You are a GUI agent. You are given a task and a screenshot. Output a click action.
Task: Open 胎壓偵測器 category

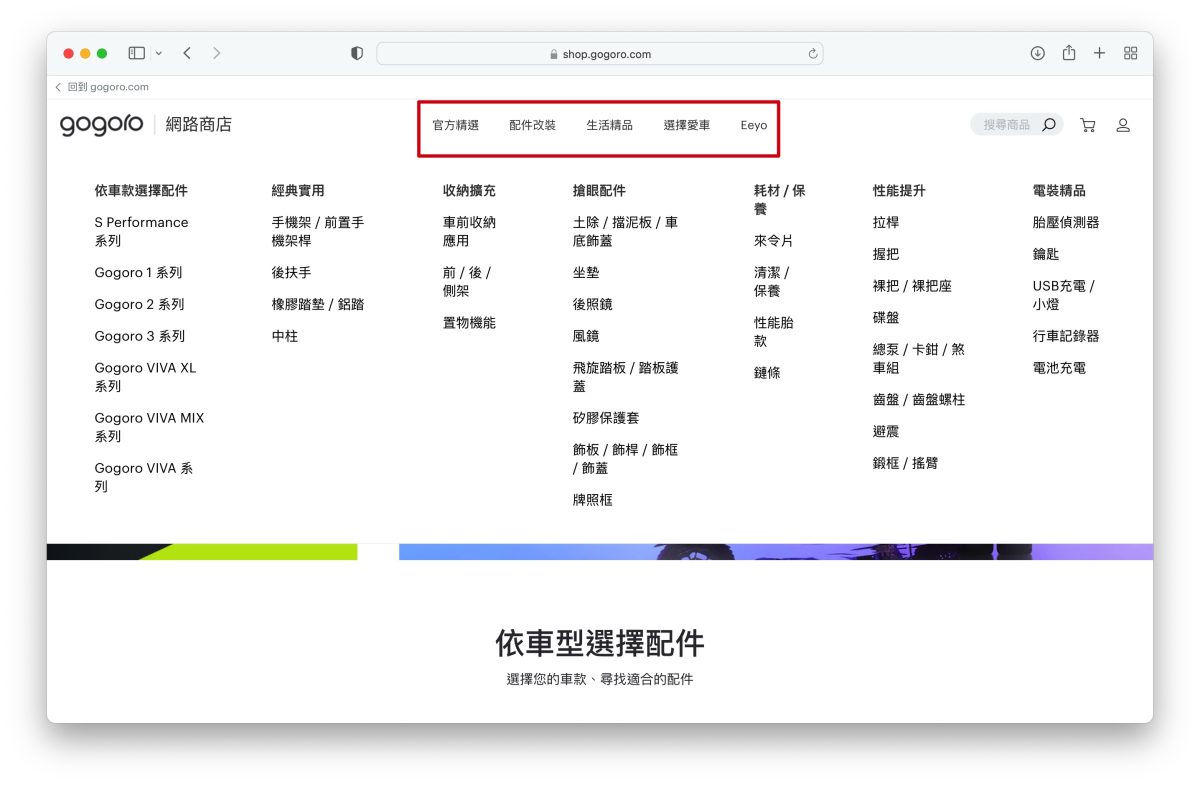[1066, 222]
